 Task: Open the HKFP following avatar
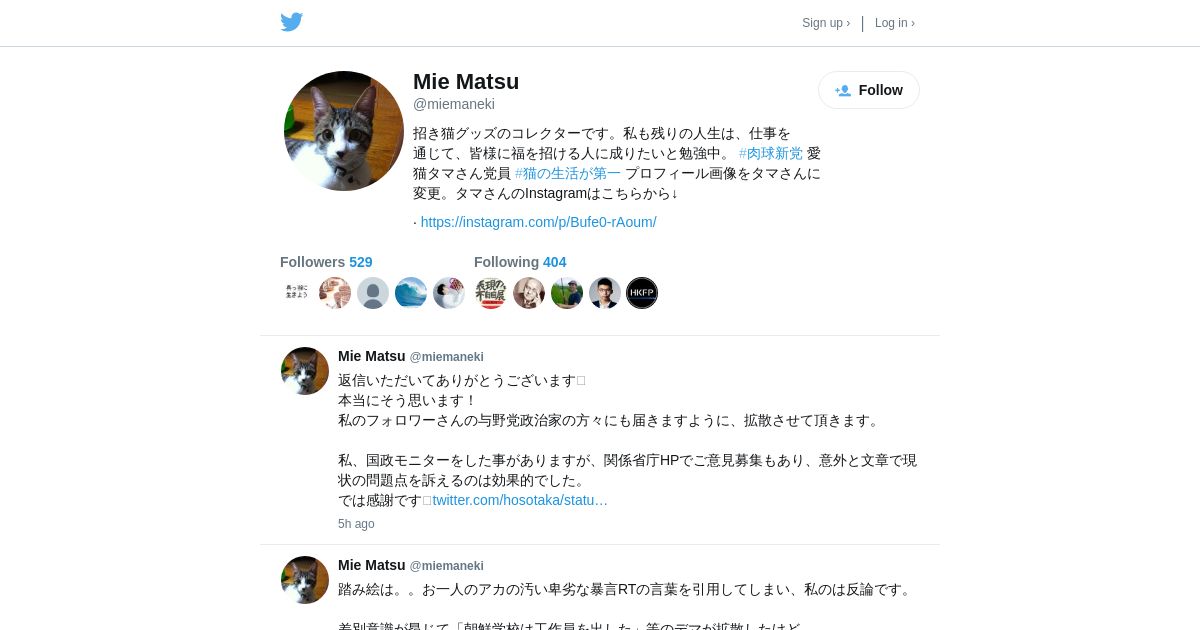tap(642, 293)
